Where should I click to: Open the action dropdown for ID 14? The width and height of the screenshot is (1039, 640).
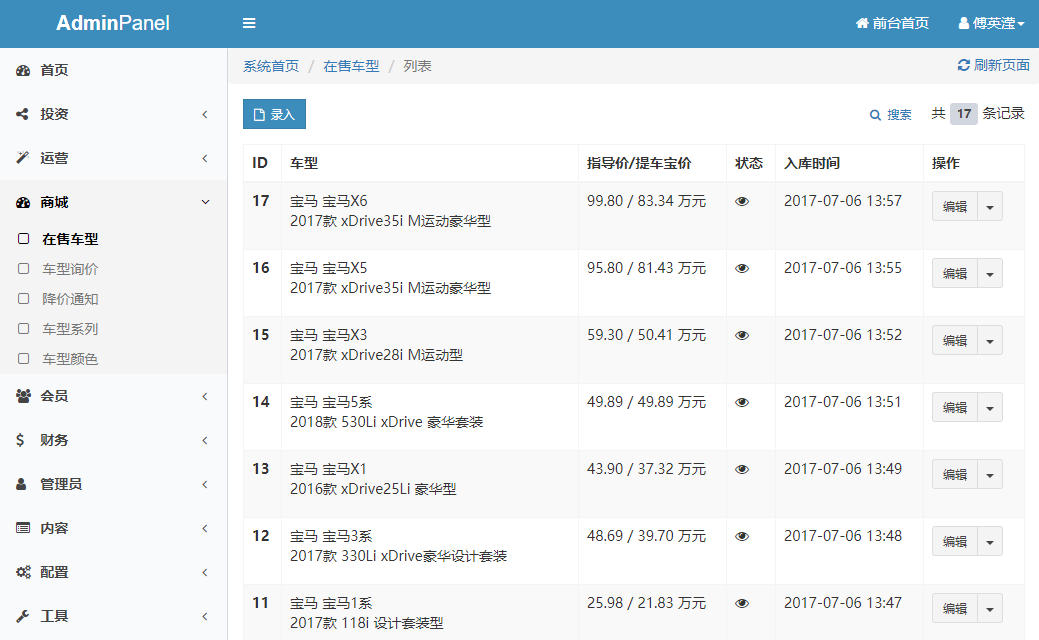(x=990, y=407)
